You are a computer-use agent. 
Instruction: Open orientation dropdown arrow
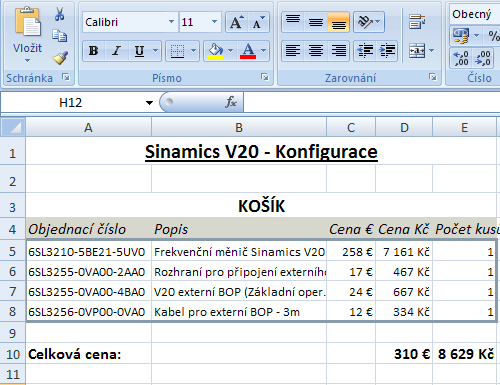coord(378,22)
